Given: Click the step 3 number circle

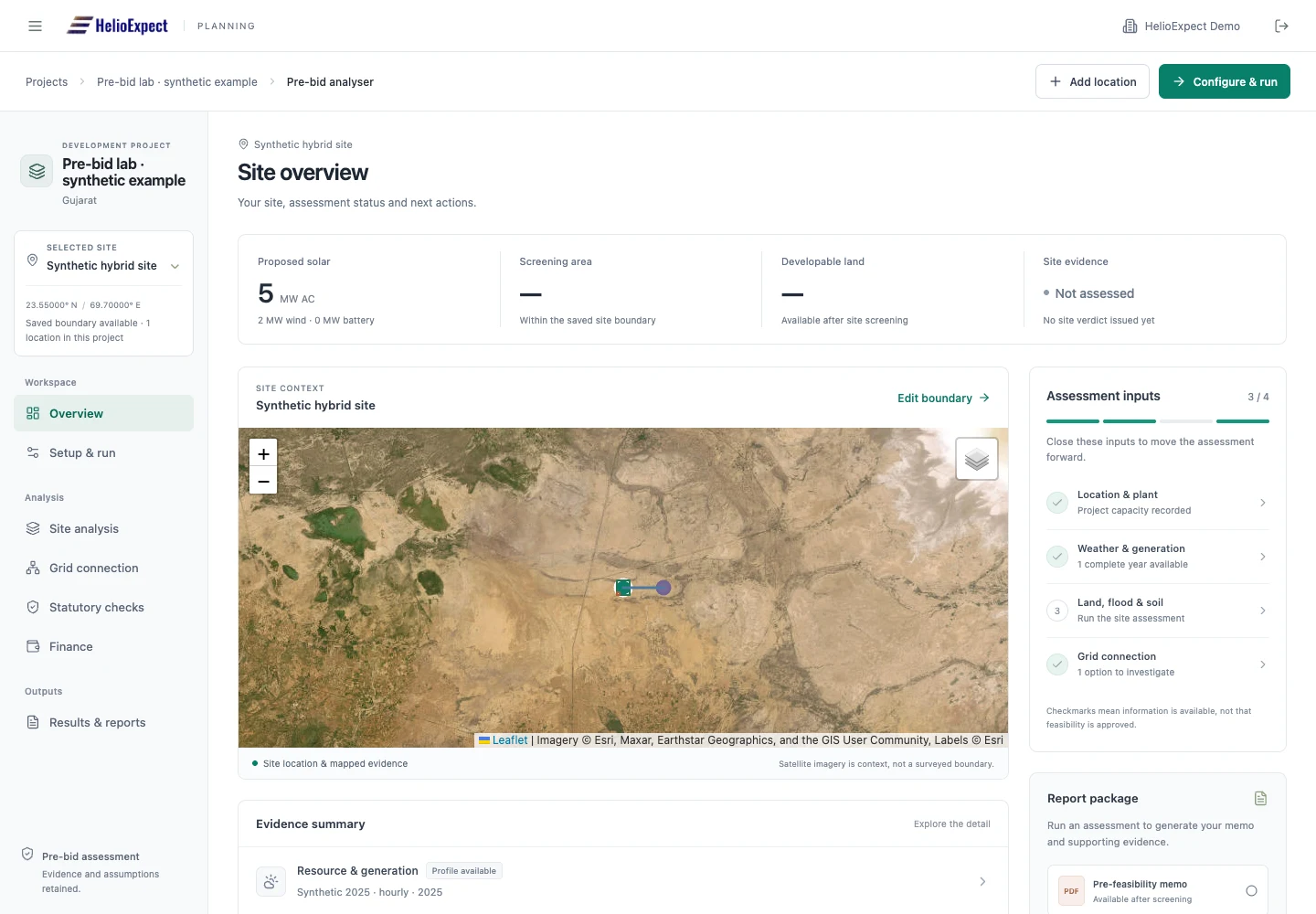Looking at the screenshot, I should 1057,611.
